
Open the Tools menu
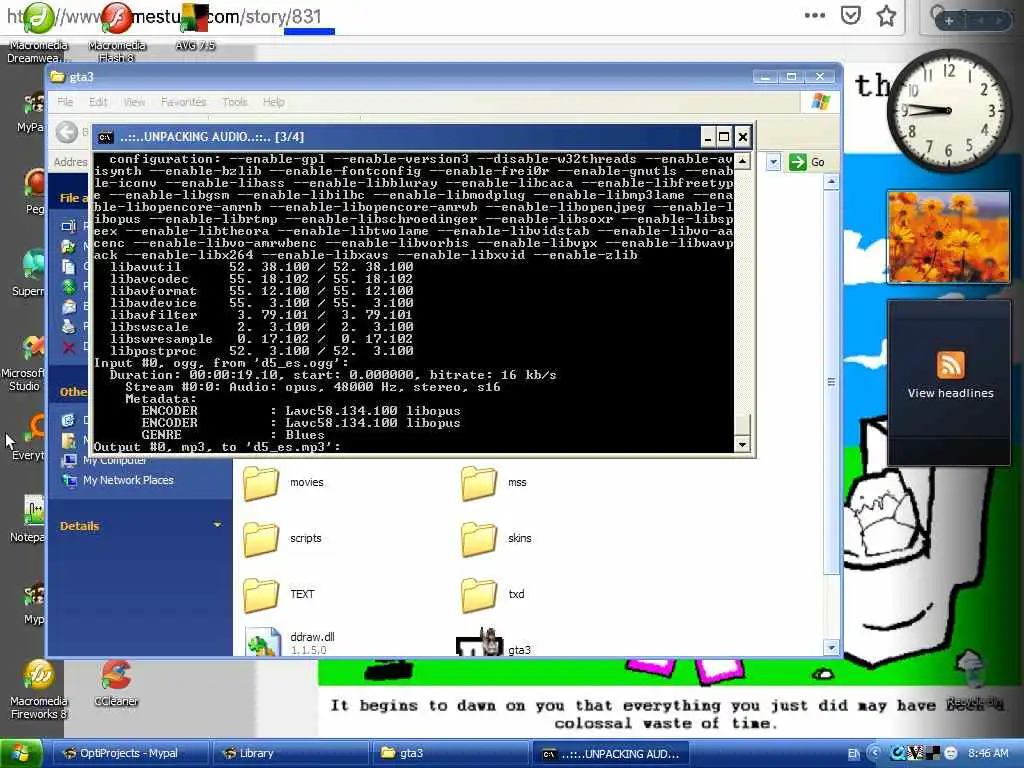point(234,102)
